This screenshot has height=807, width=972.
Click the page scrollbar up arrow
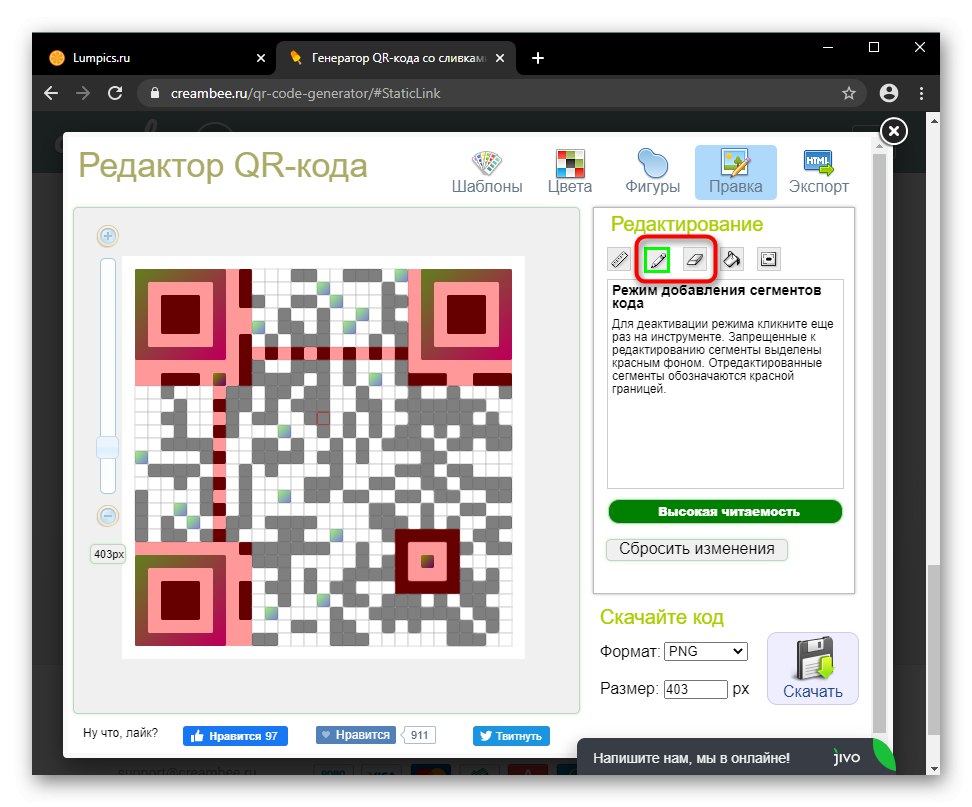[934, 121]
